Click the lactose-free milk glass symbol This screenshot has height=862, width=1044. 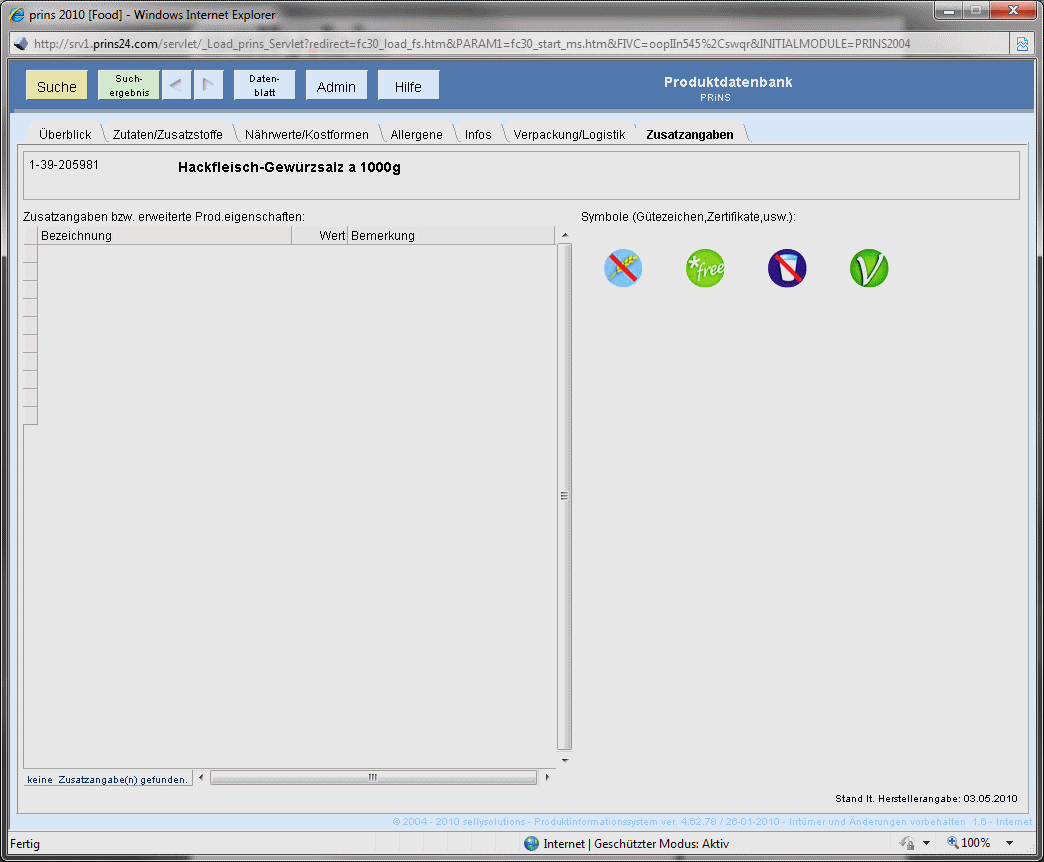[x=787, y=268]
